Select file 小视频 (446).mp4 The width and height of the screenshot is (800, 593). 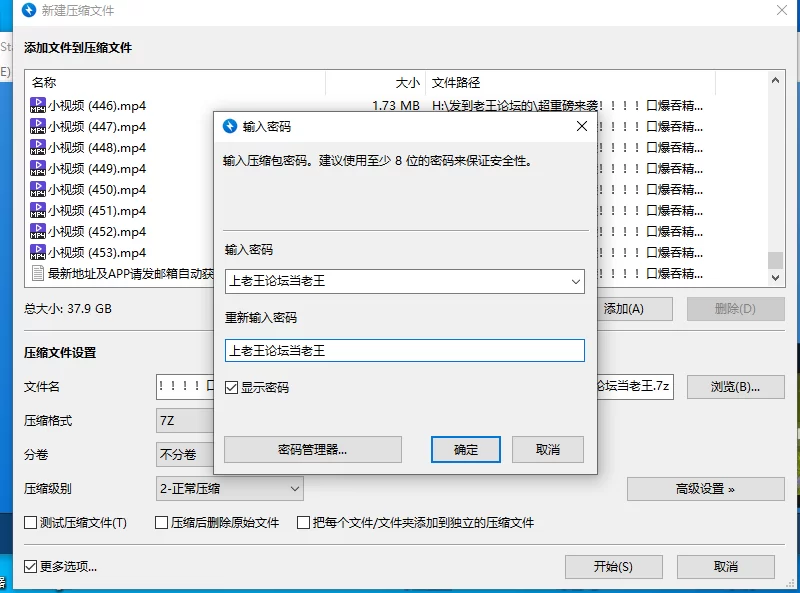coord(97,106)
